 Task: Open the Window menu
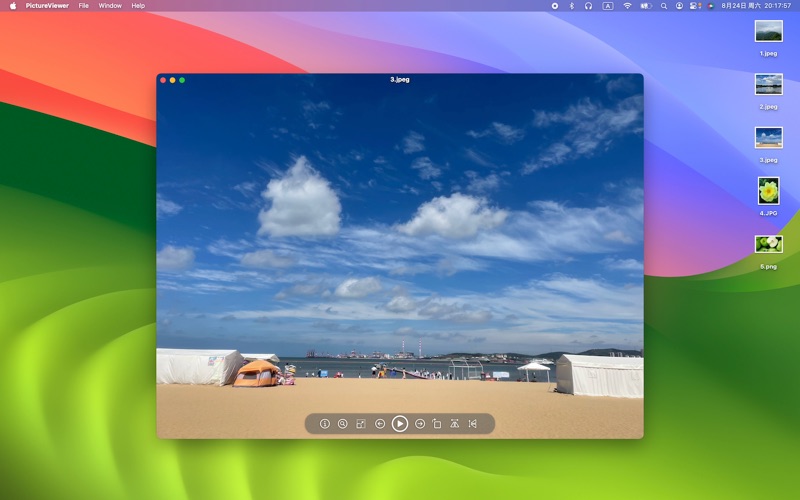(110, 5)
